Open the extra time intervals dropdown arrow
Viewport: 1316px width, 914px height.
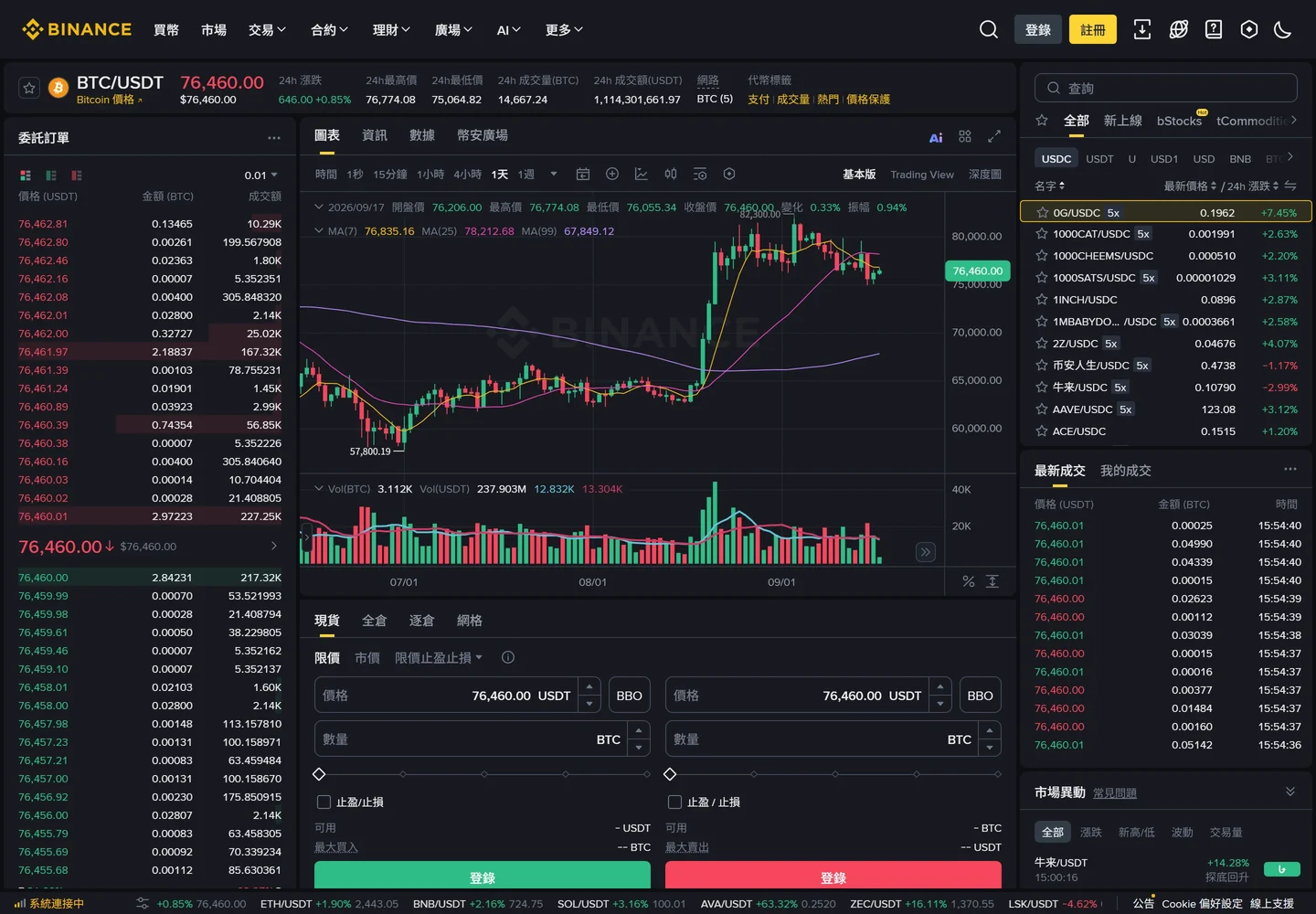(x=553, y=174)
